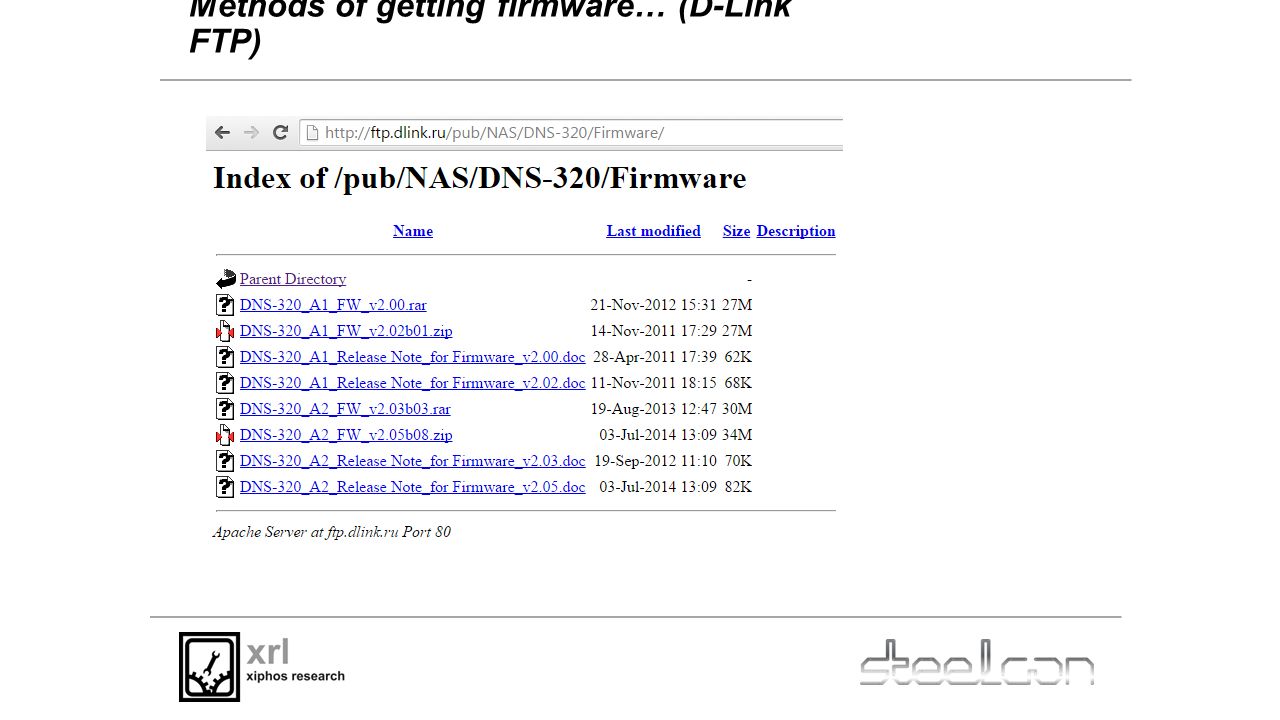Click the Index of /pub/NAS/DNS-320/Firmware heading
Image resolution: width=1280 pixels, height=720 pixels.
[x=480, y=178]
